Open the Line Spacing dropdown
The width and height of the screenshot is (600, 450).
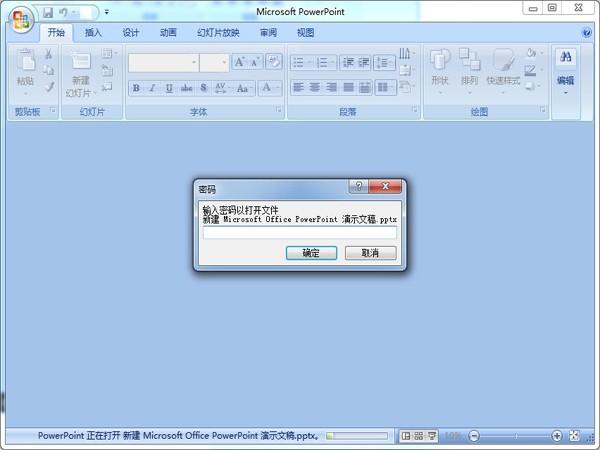[384, 62]
